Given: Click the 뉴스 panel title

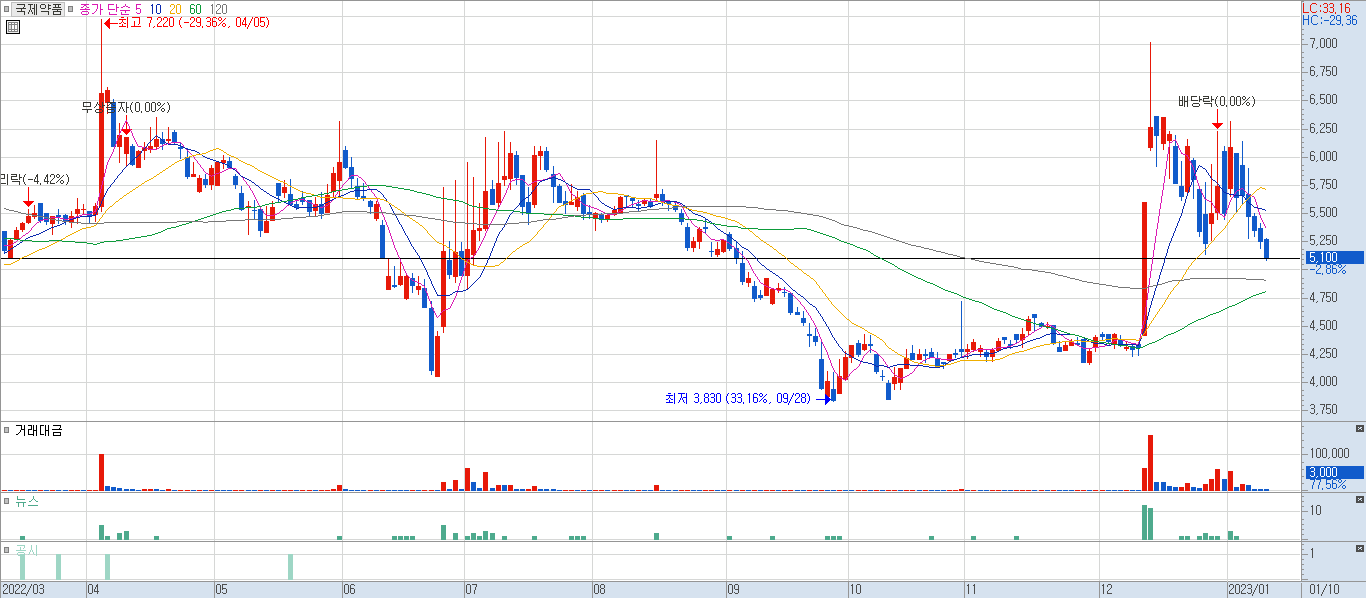Looking at the screenshot, I should coord(27,500).
